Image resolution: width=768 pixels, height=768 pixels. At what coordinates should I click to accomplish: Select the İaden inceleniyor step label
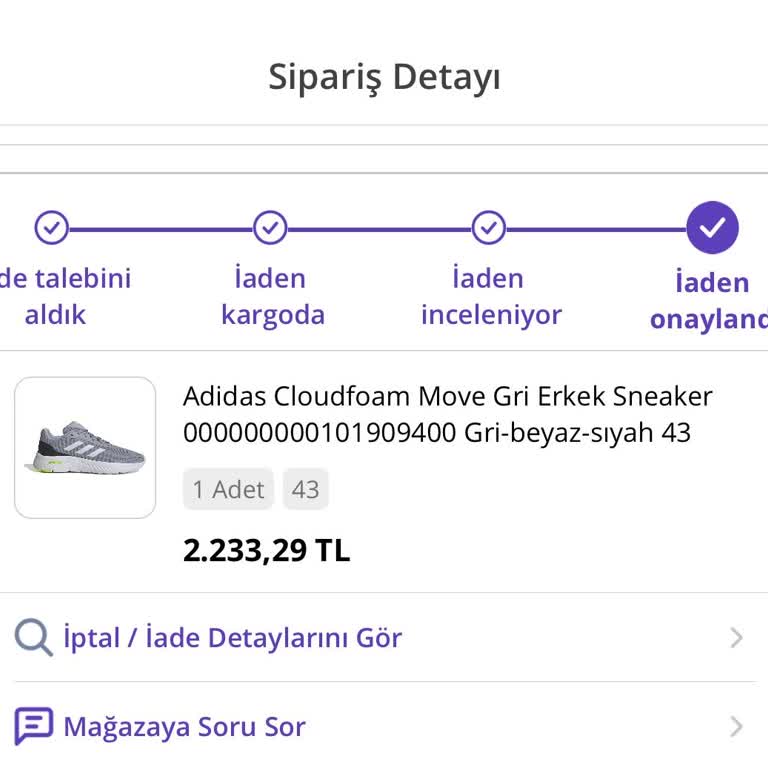pos(490,296)
